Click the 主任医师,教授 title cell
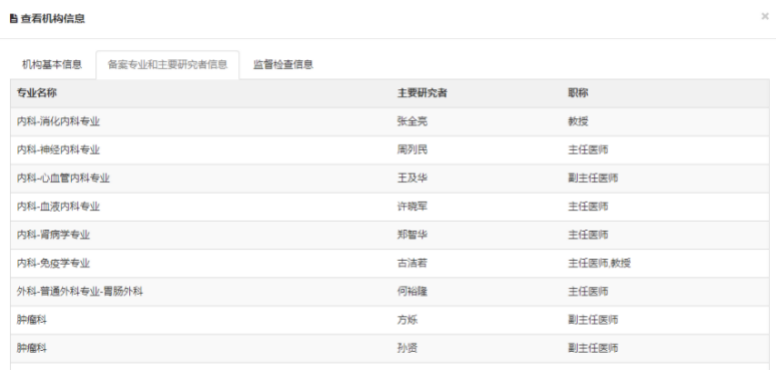This screenshot has height=370, width=778. [599, 263]
